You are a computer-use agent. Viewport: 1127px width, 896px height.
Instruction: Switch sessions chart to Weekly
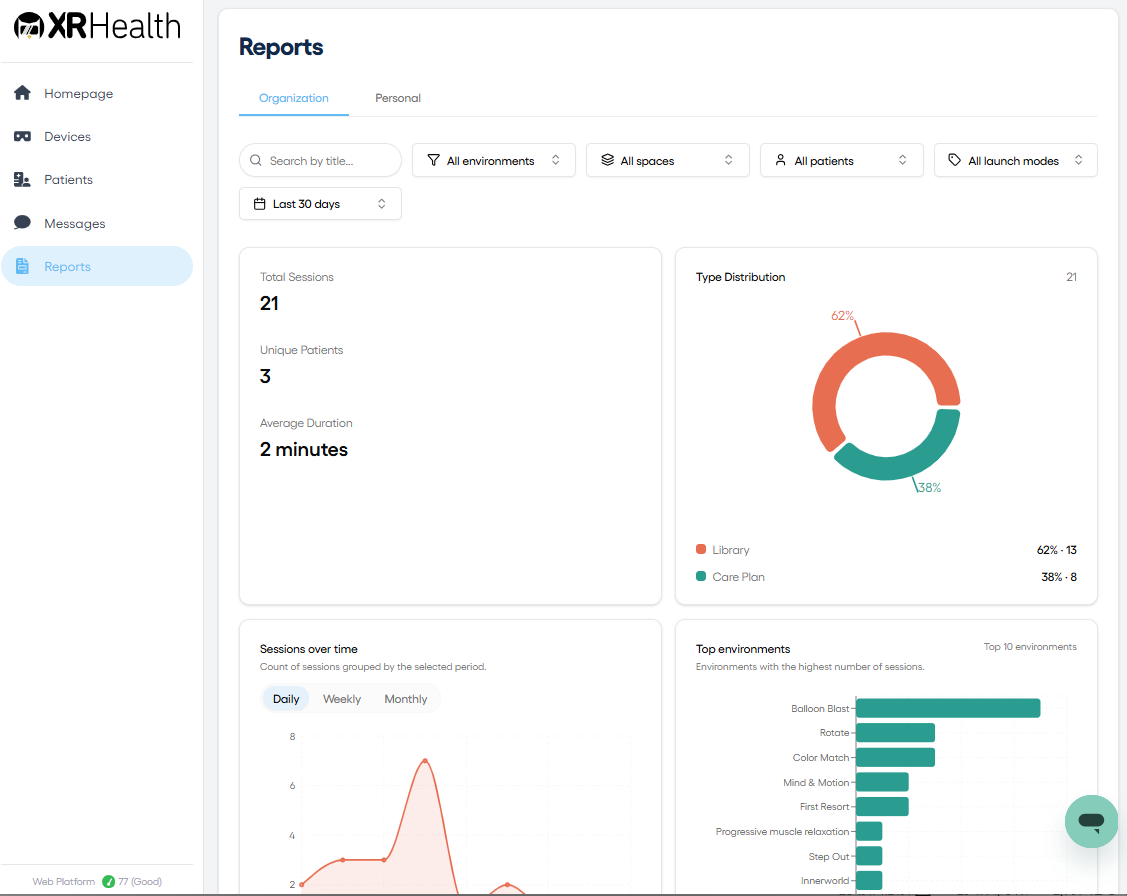click(341, 699)
